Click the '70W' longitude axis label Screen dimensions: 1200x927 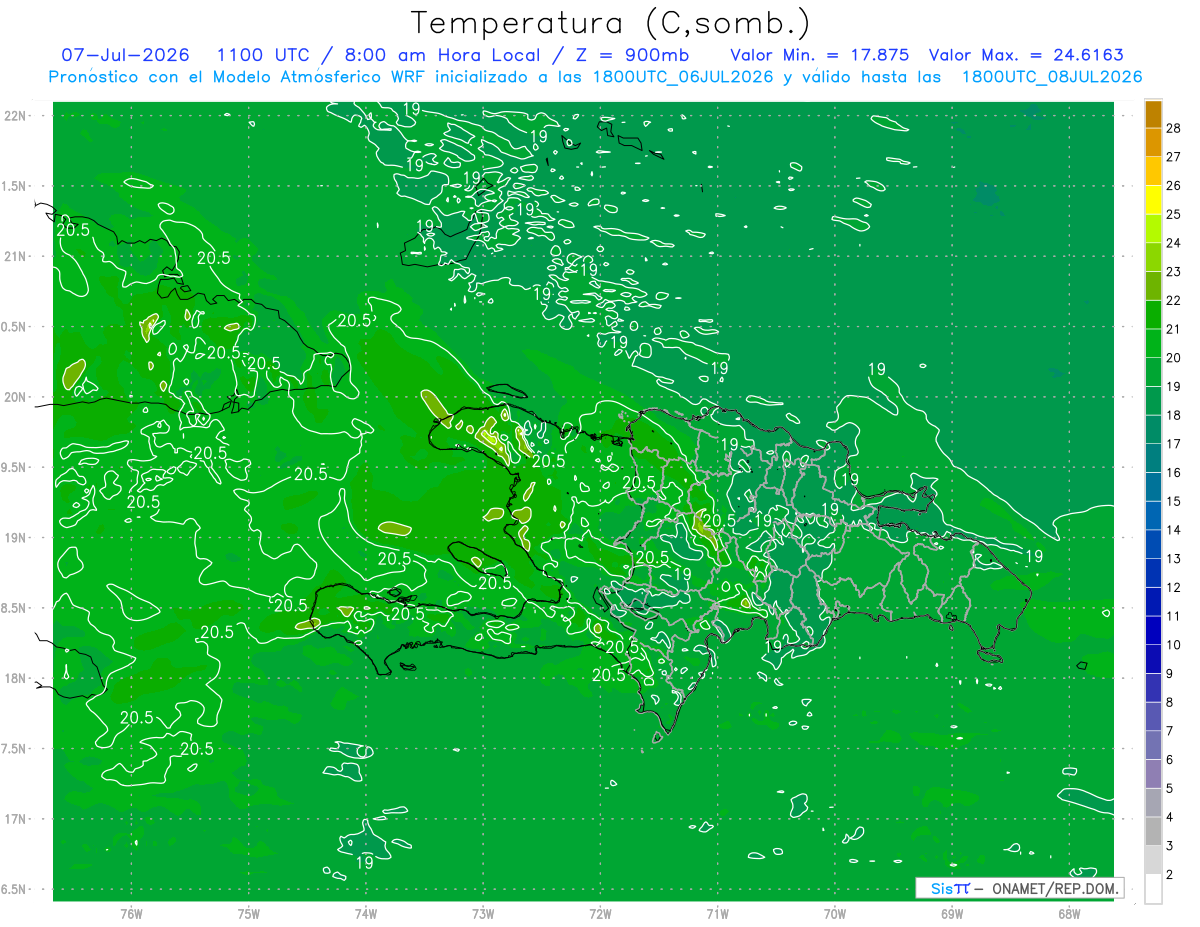click(835, 914)
